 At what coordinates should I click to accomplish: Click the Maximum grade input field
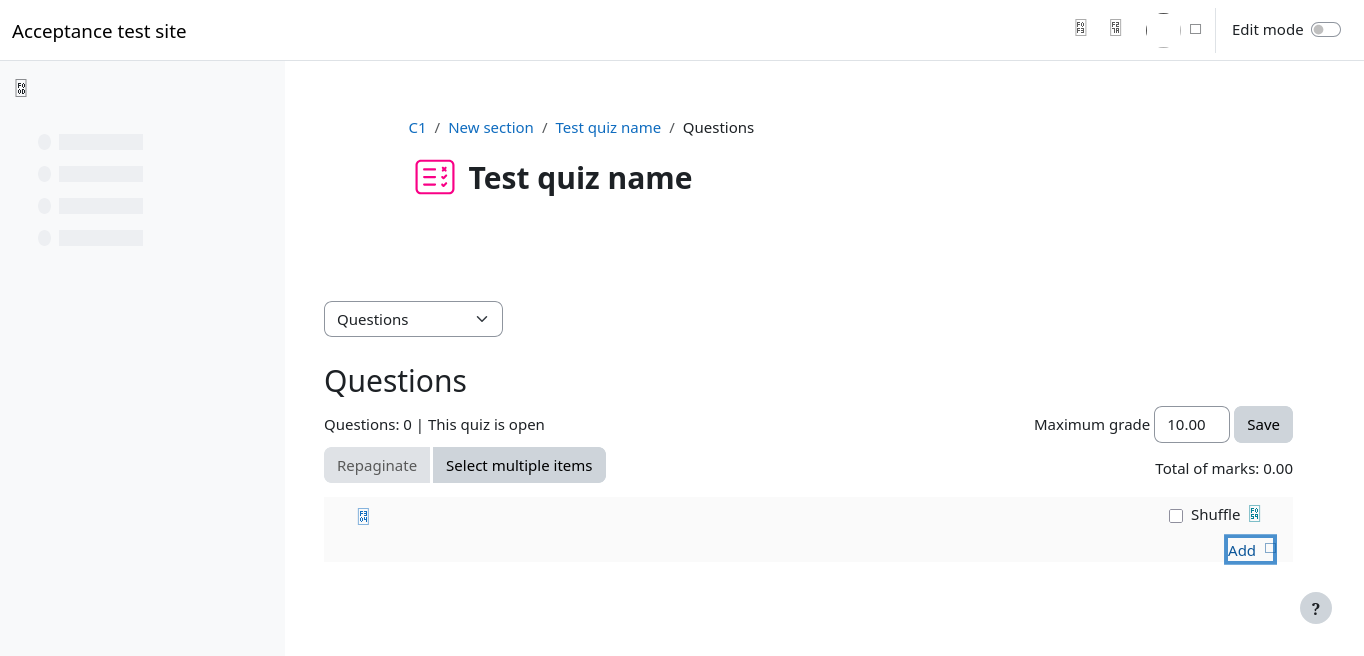[x=1191, y=425]
